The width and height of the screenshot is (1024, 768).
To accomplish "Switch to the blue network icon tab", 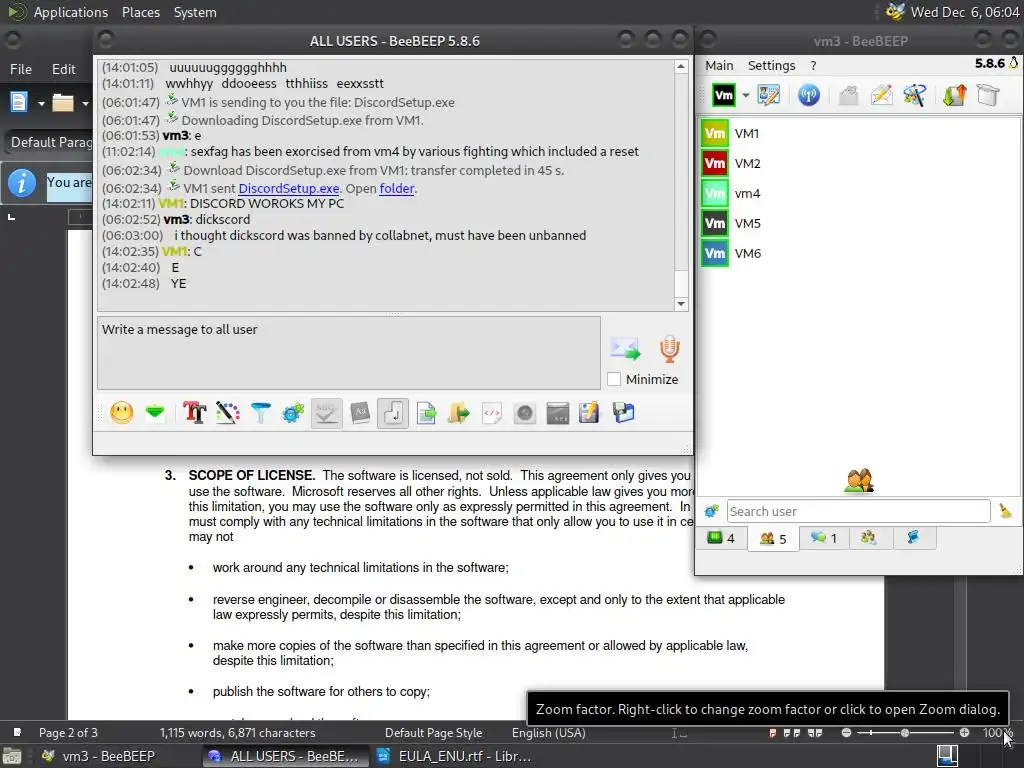I will pyautogui.click(x=913, y=538).
